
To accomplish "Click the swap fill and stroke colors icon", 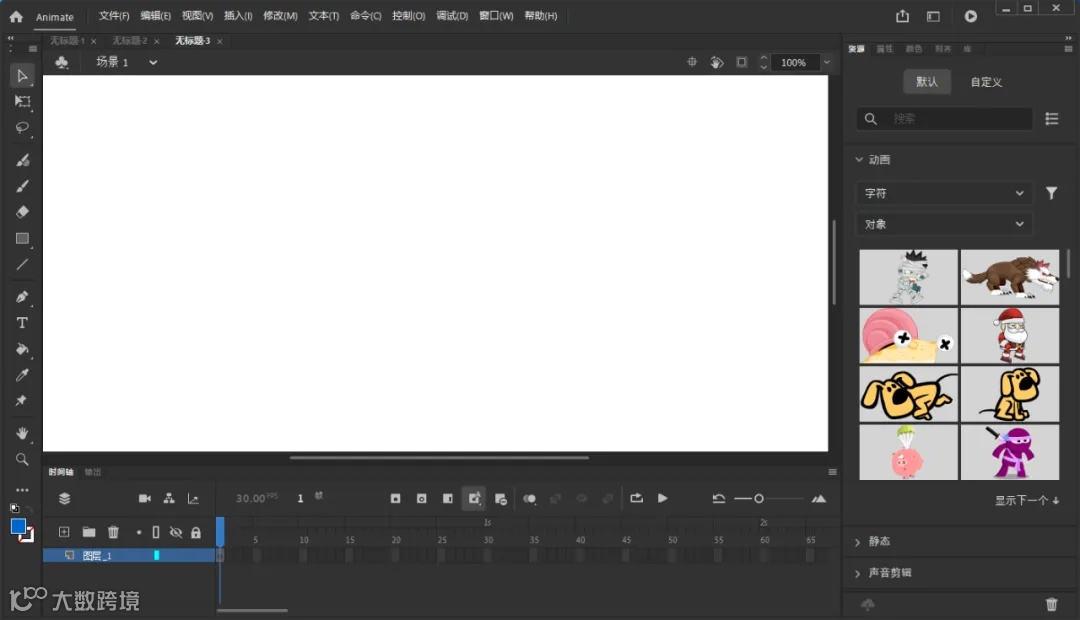I will (x=30, y=510).
